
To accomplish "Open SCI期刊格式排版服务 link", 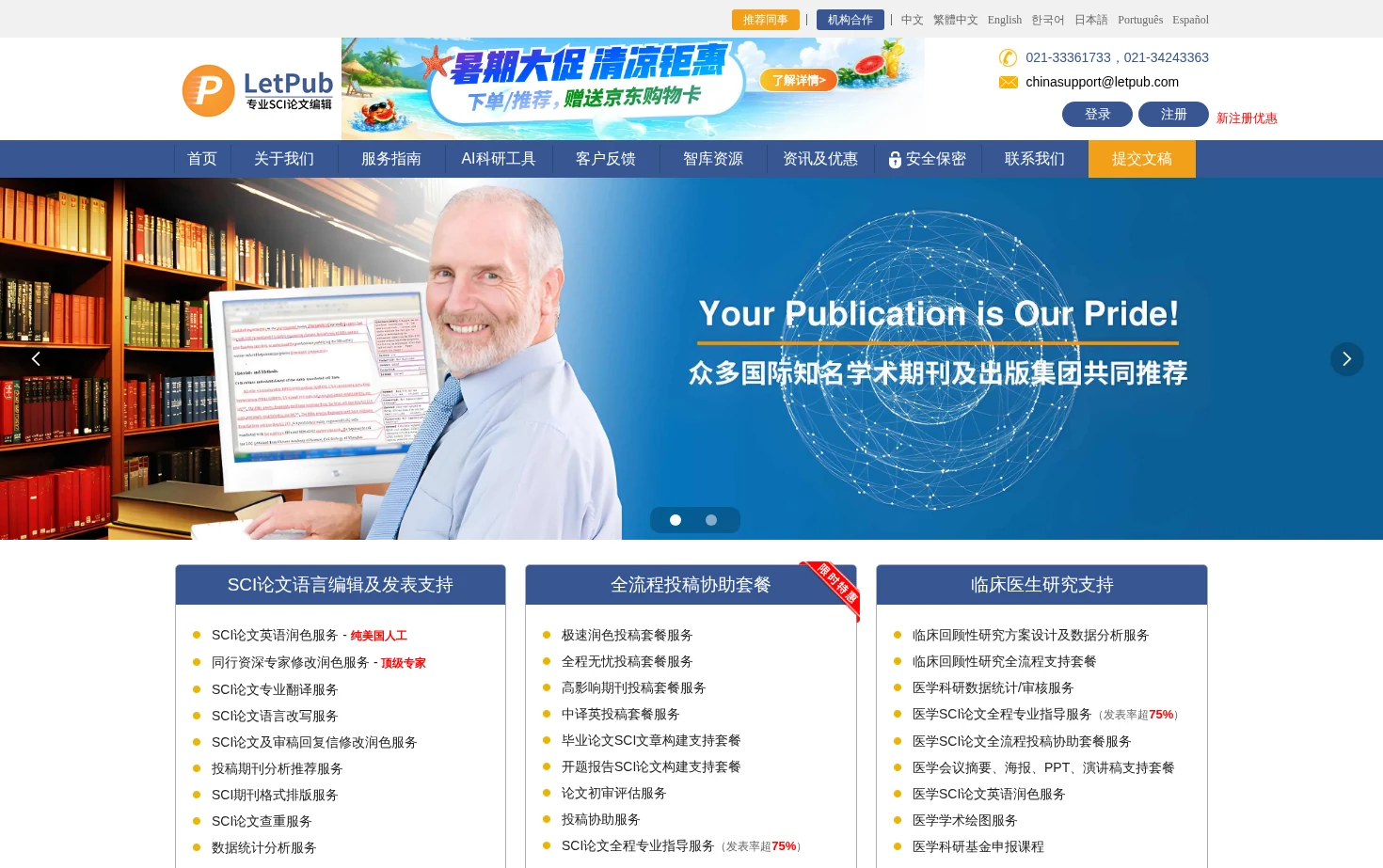I will pos(275,795).
